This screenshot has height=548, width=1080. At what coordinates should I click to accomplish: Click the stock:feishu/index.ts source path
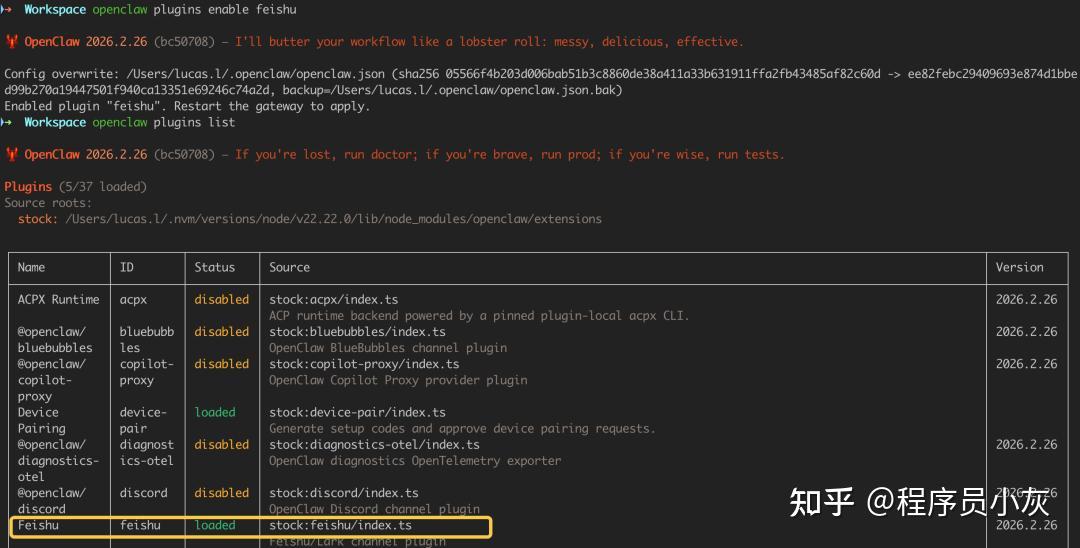[340, 525]
